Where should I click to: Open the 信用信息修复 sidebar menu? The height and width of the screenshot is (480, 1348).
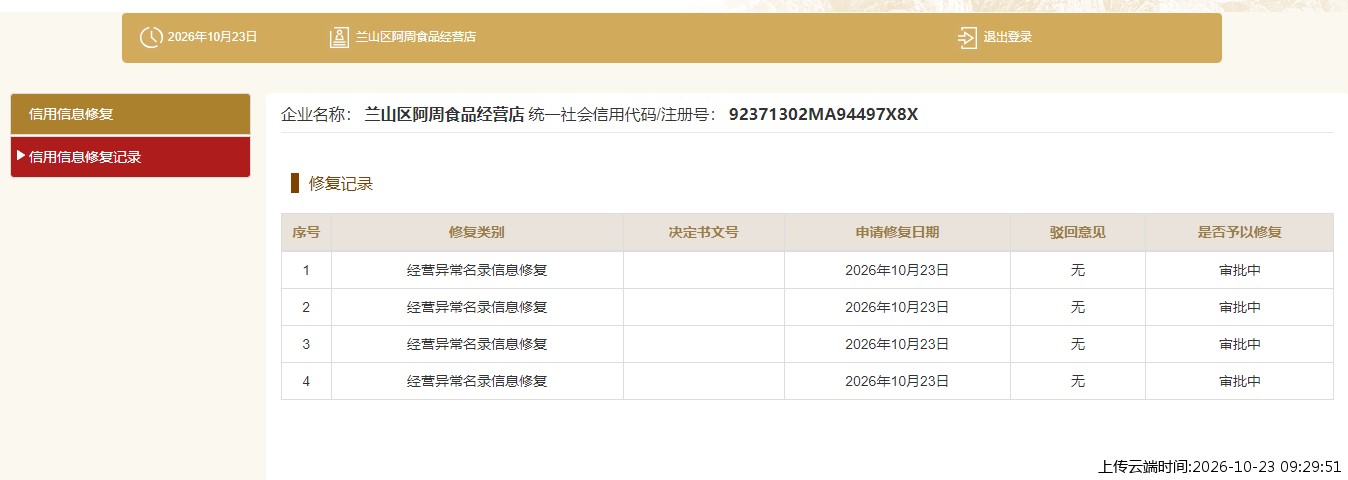(130, 114)
